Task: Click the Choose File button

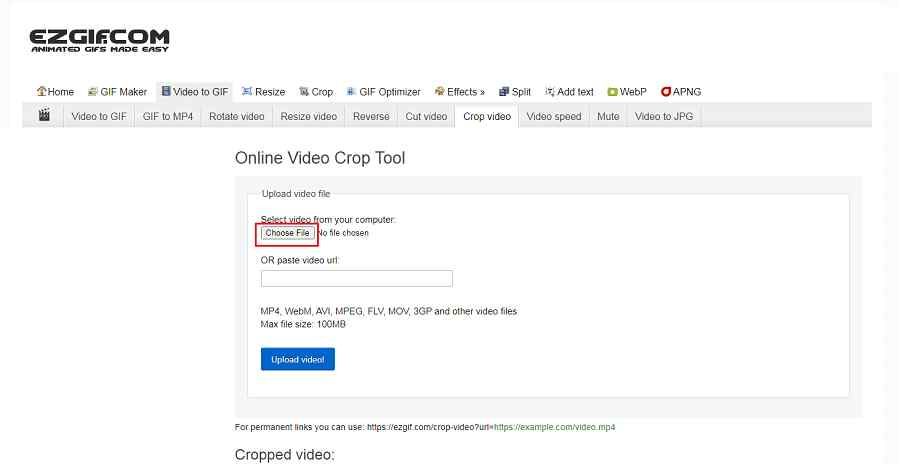Action: click(287, 233)
